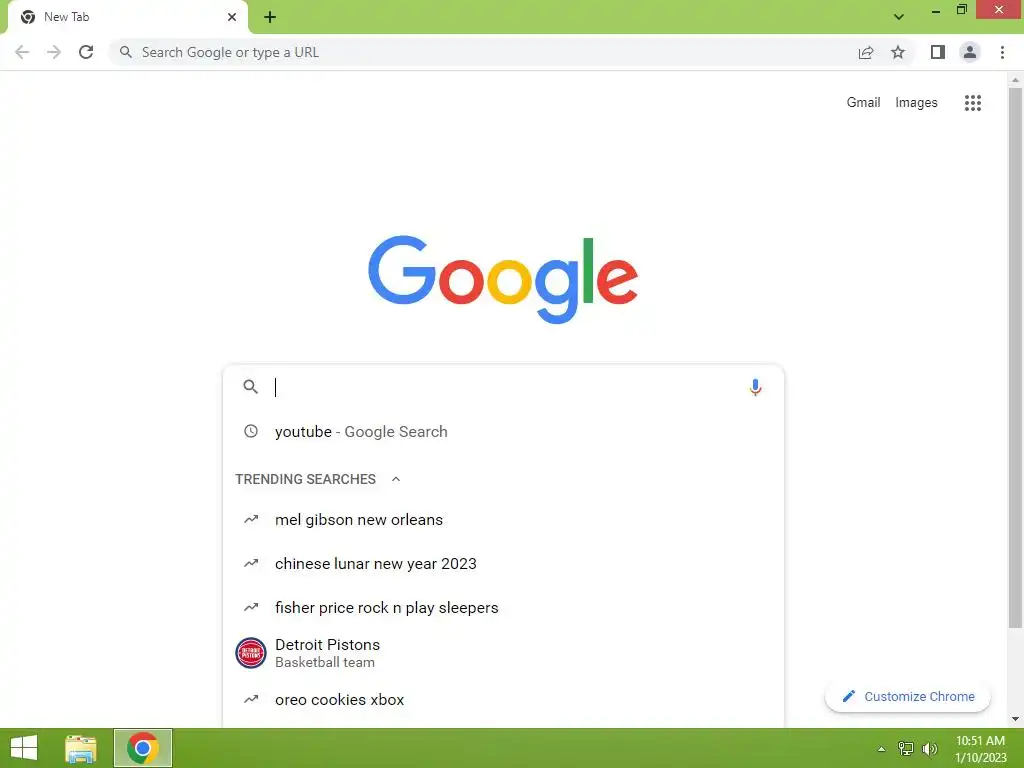1024x768 pixels.
Task: Focus the Google search text field
Action: 506,387
